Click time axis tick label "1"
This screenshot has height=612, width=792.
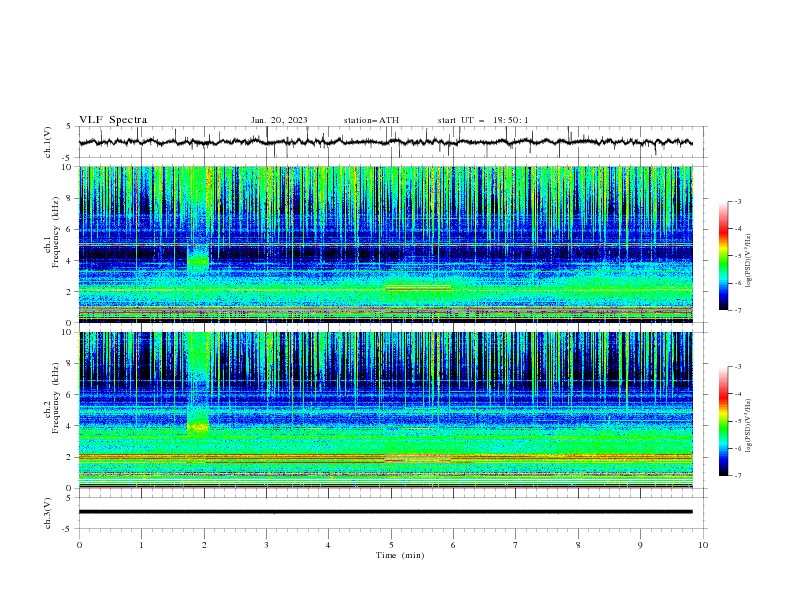tap(141, 545)
